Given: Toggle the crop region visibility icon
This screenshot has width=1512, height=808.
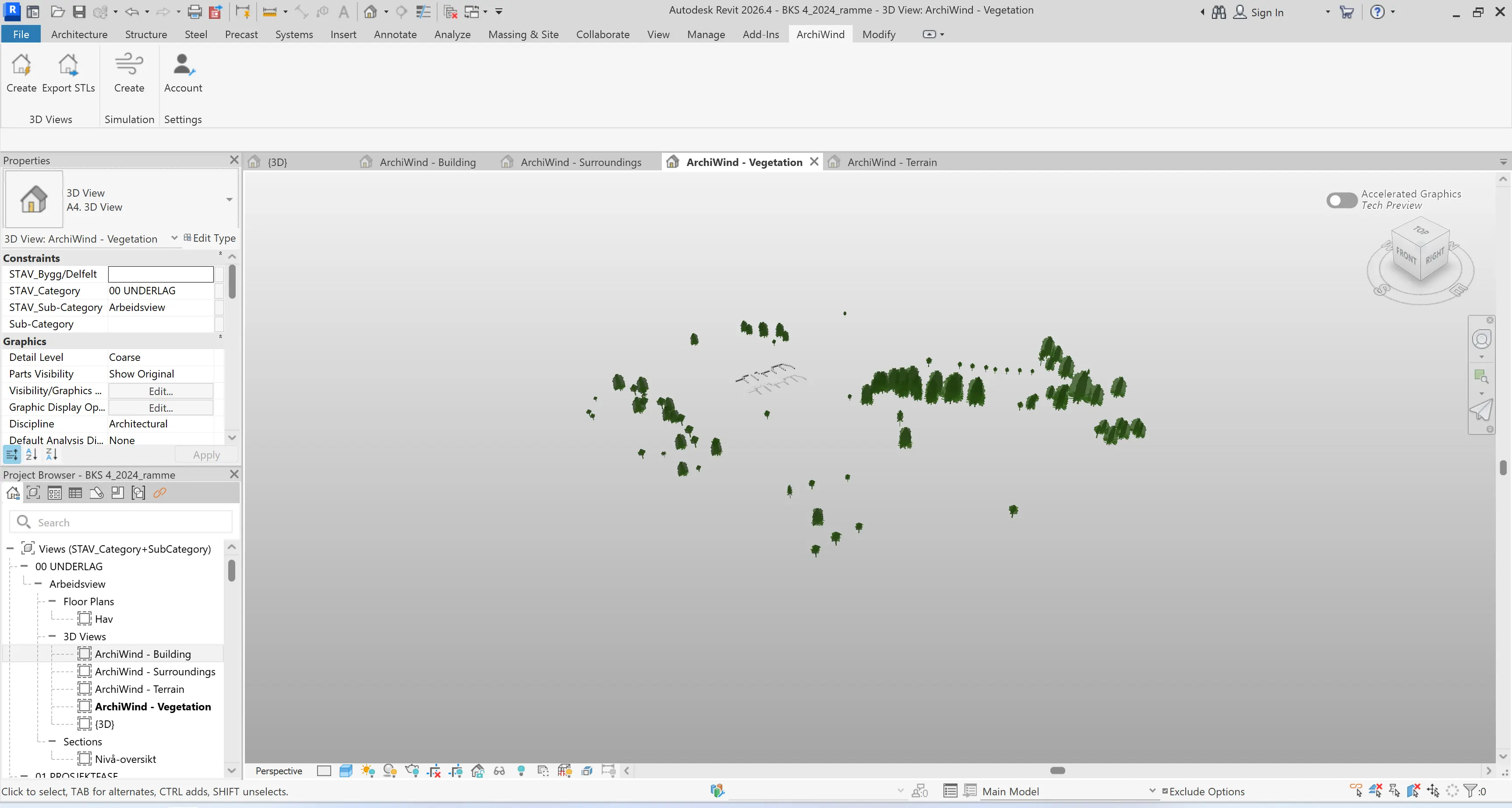Looking at the screenshot, I should [x=456, y=771].
